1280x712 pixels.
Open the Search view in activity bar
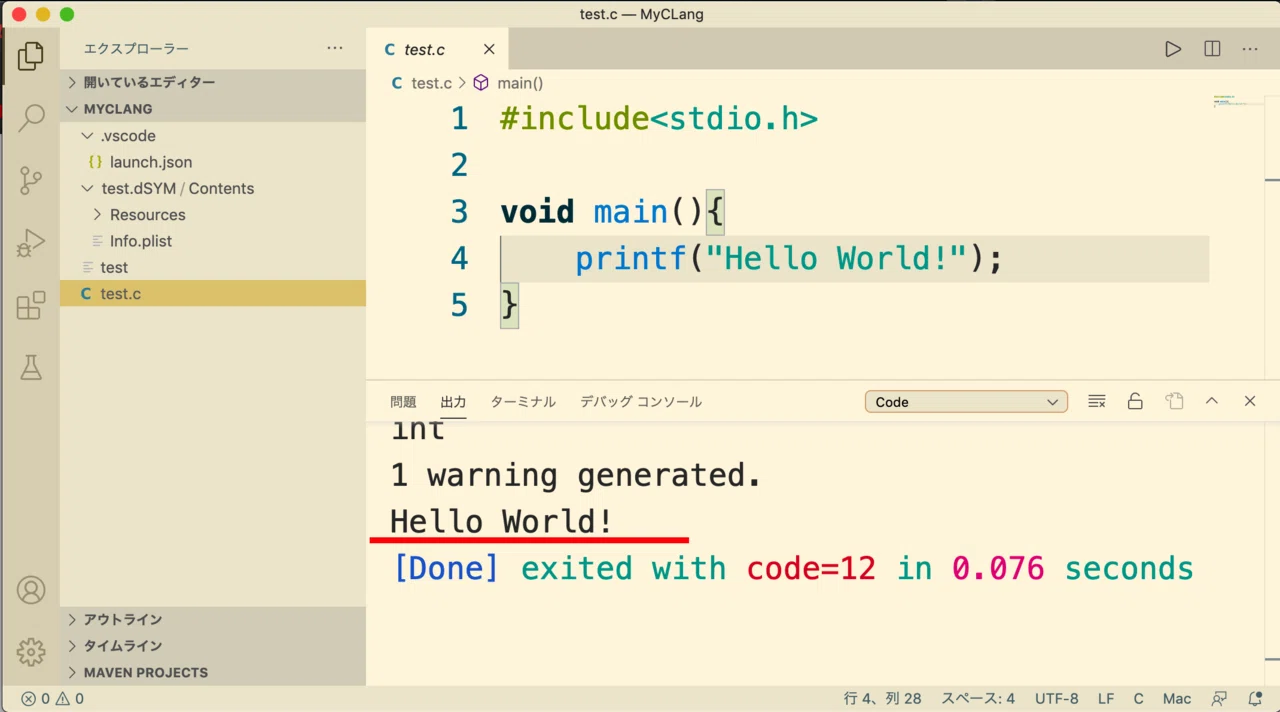31,117
